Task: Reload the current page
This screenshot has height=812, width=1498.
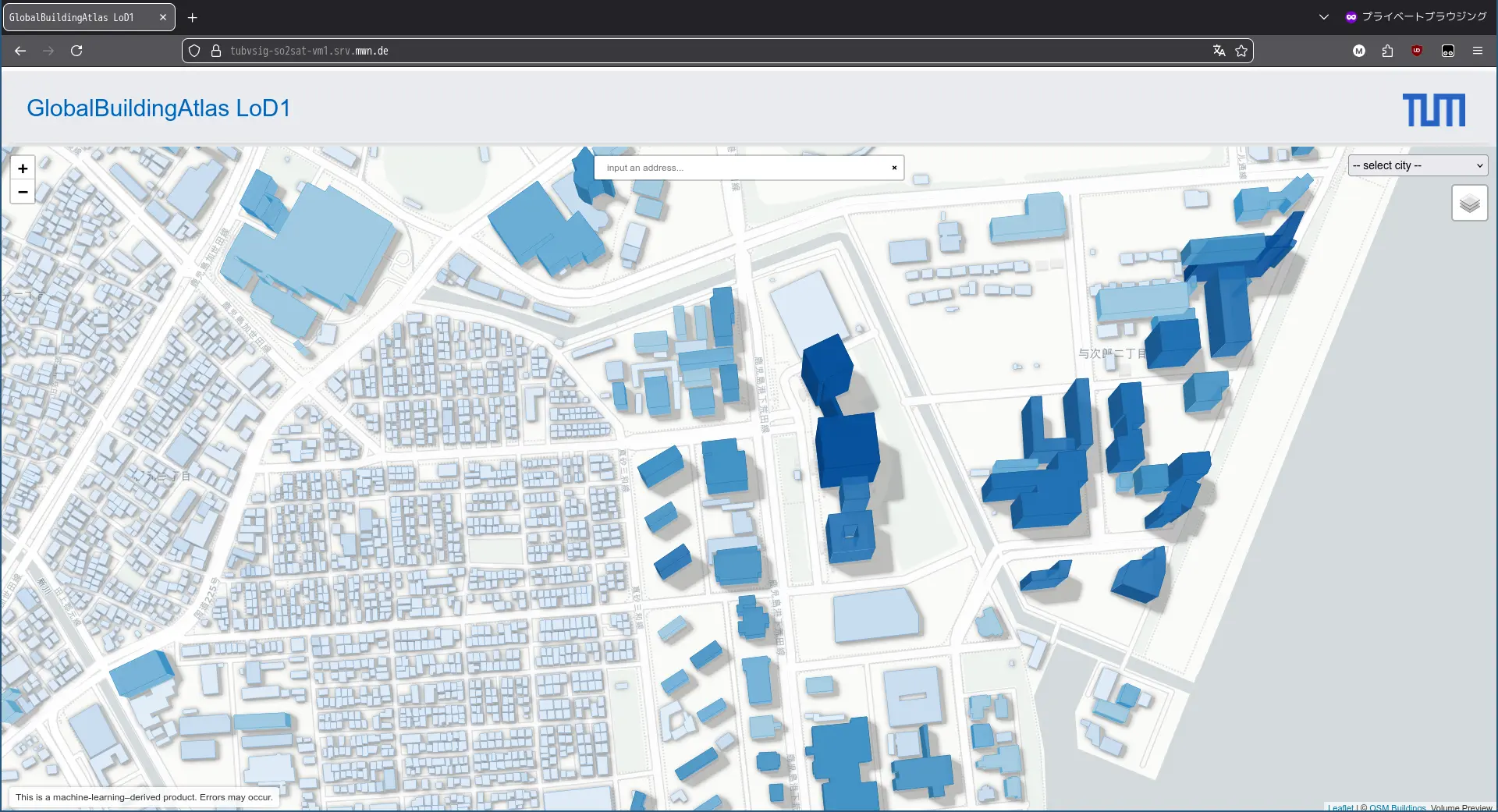Action: [x=76, y=51]
